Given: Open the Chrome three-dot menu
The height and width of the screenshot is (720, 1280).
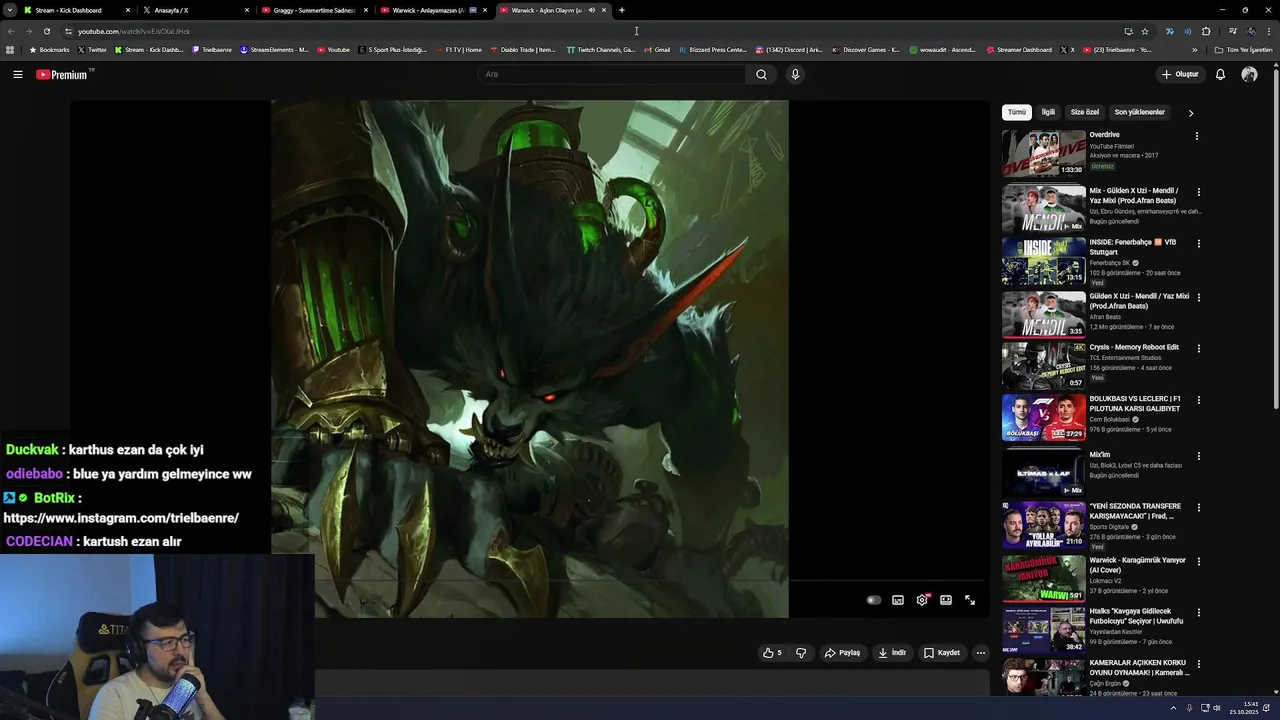Looking at the screenshot, I should 1269,31.
